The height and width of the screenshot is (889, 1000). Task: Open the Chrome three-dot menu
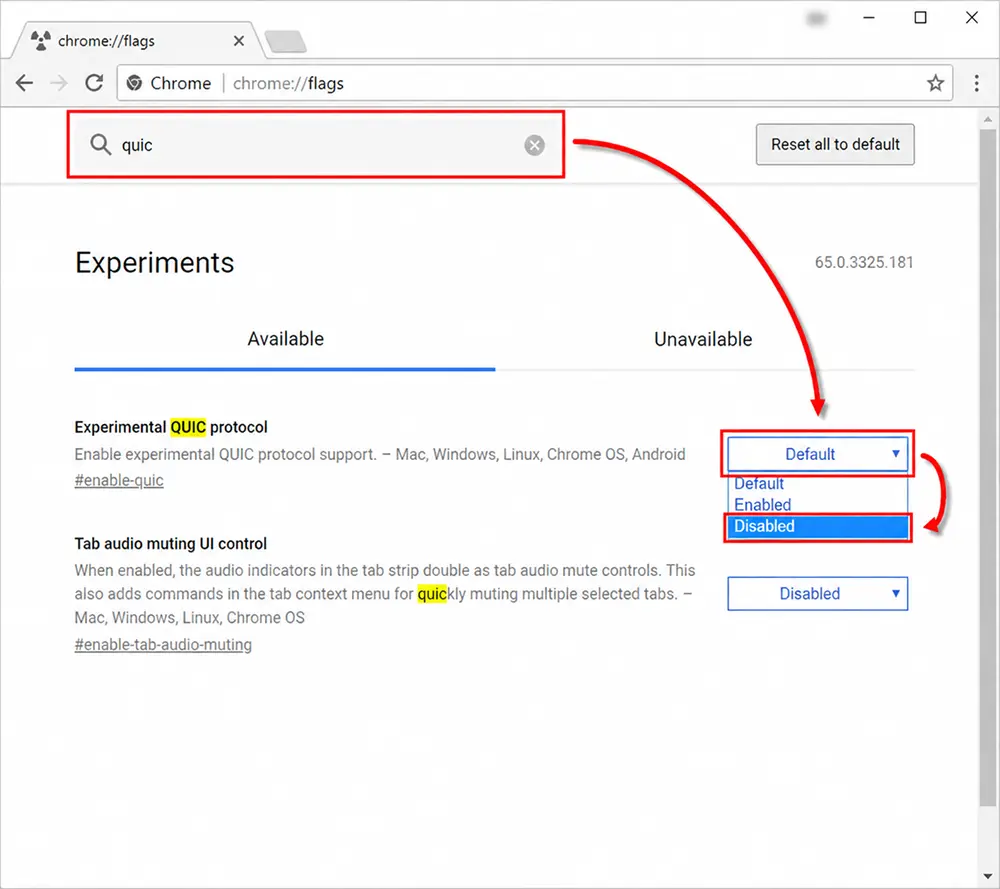tap(976, 83)
